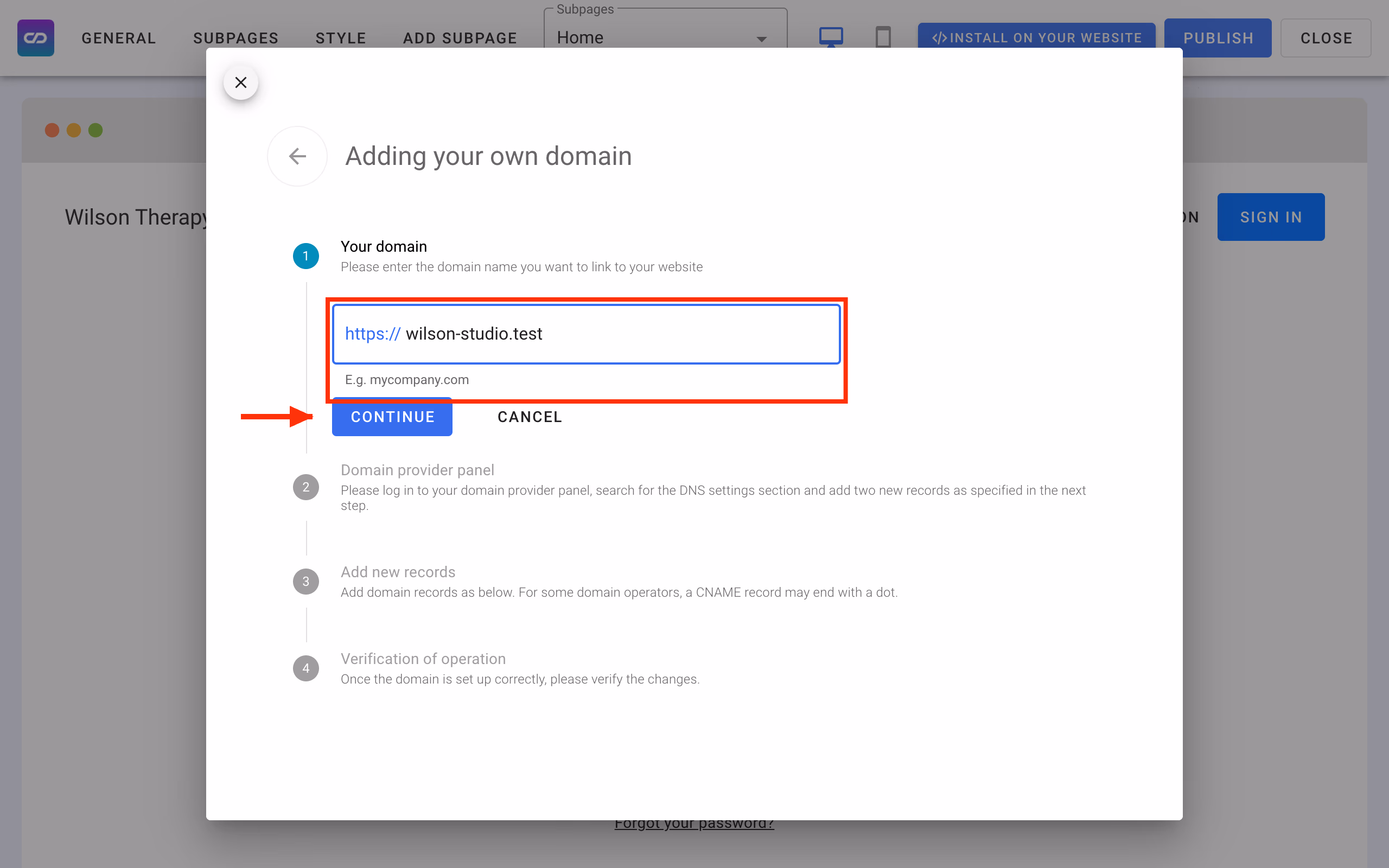
Task: Click the 'Verification of operation' step title
Action: coord(423,659)
